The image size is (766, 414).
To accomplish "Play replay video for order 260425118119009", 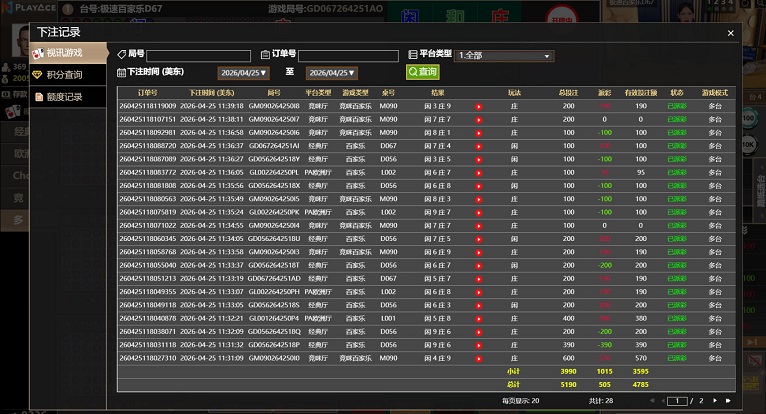I will [479, 106].
